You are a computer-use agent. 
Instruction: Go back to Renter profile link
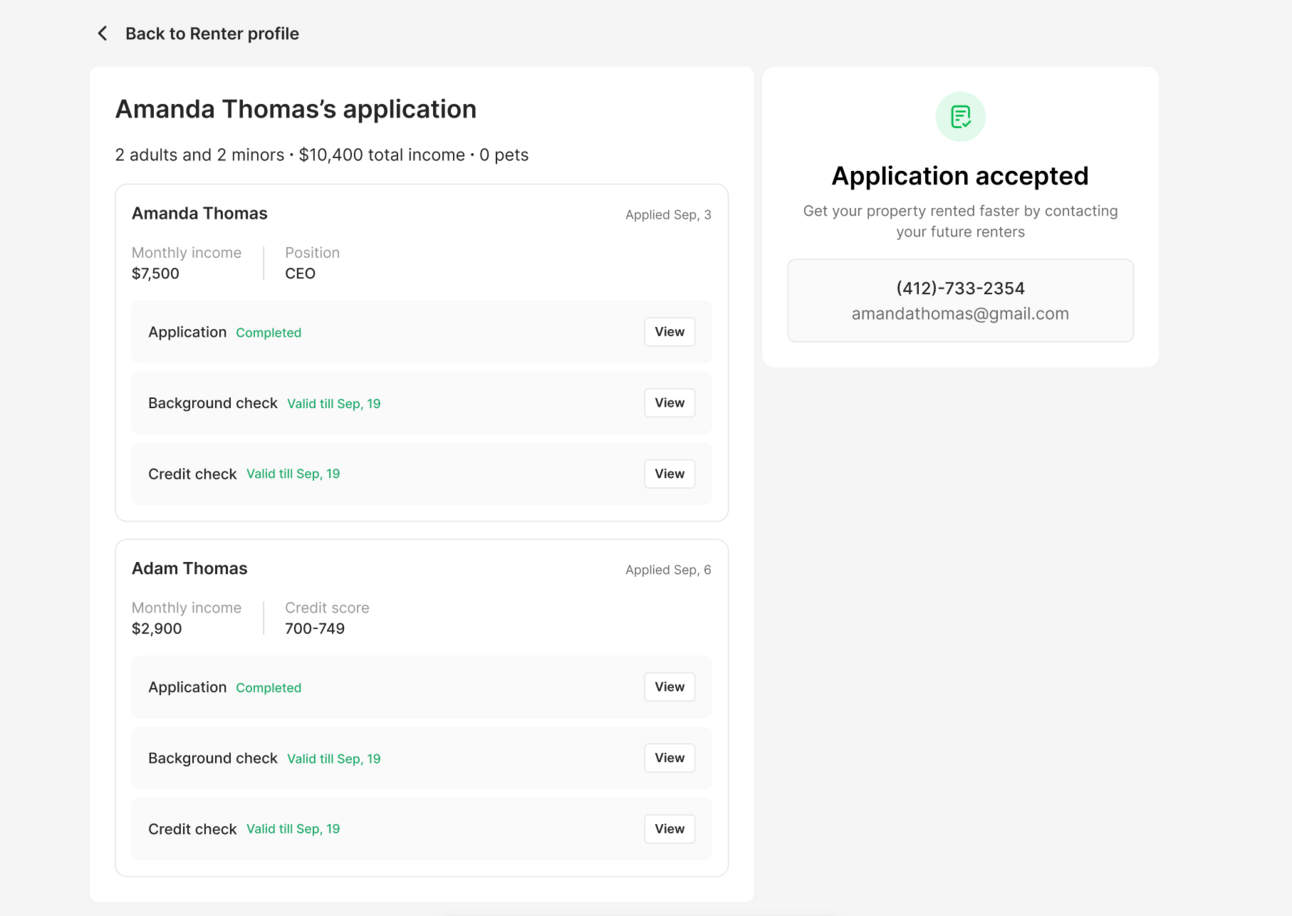212,34
